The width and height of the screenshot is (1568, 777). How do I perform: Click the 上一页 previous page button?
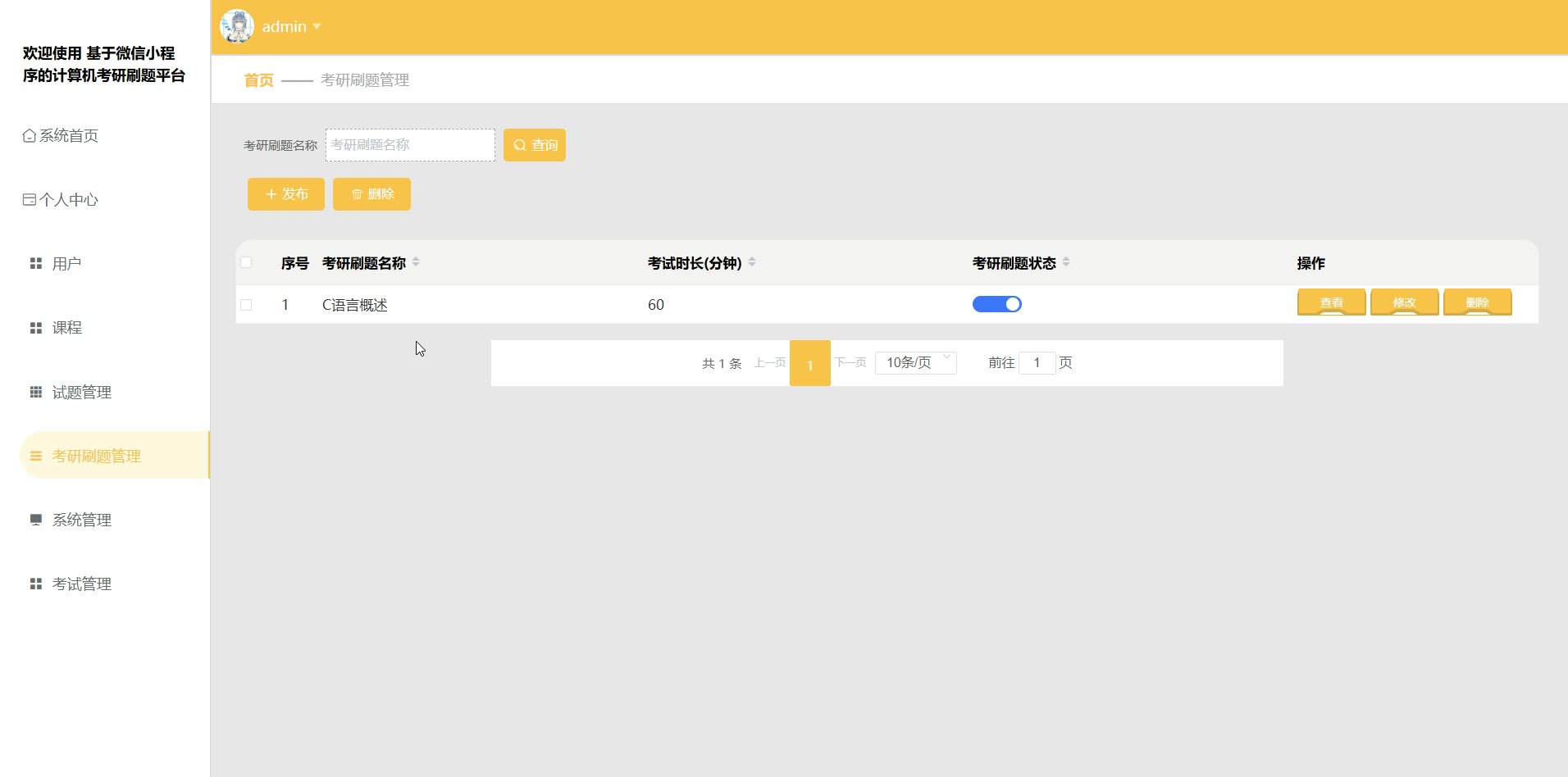(770, 362)
